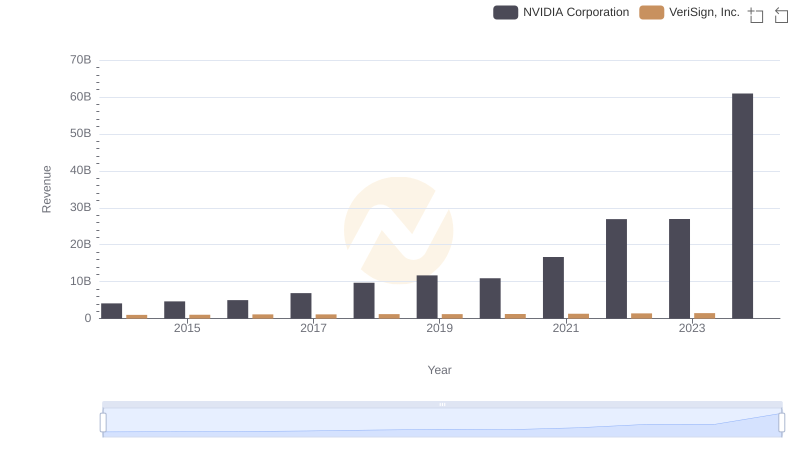Click the 40B y-axis label

coord(81,170)
